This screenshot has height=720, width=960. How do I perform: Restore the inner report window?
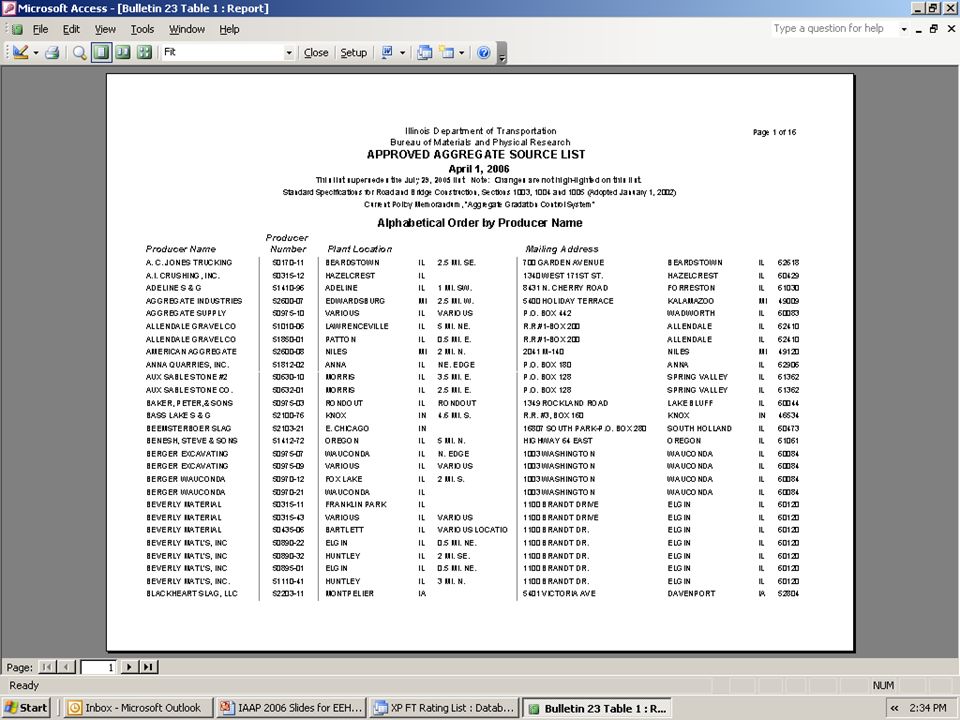934,29
